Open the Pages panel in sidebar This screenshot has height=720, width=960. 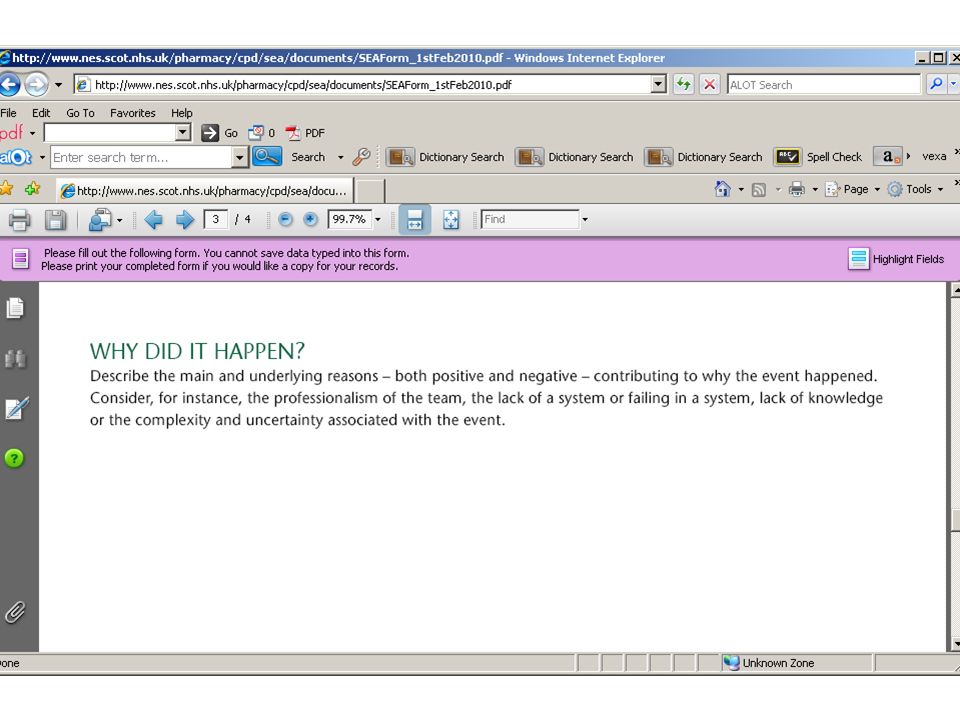(15, 308)
